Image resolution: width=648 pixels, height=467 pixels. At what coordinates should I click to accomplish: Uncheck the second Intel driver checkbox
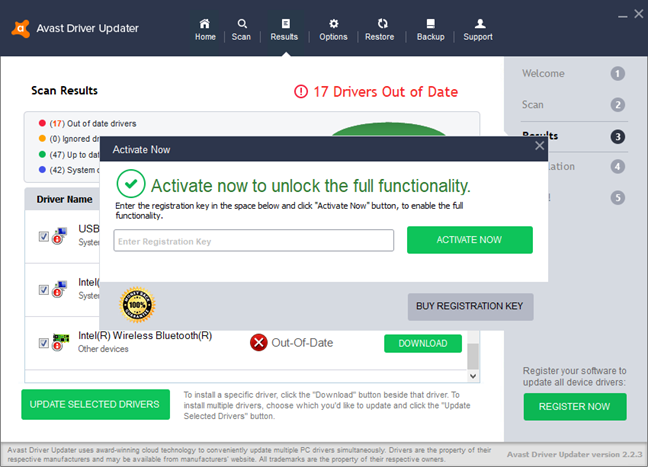pyautogui.click(x=43, y=290)
